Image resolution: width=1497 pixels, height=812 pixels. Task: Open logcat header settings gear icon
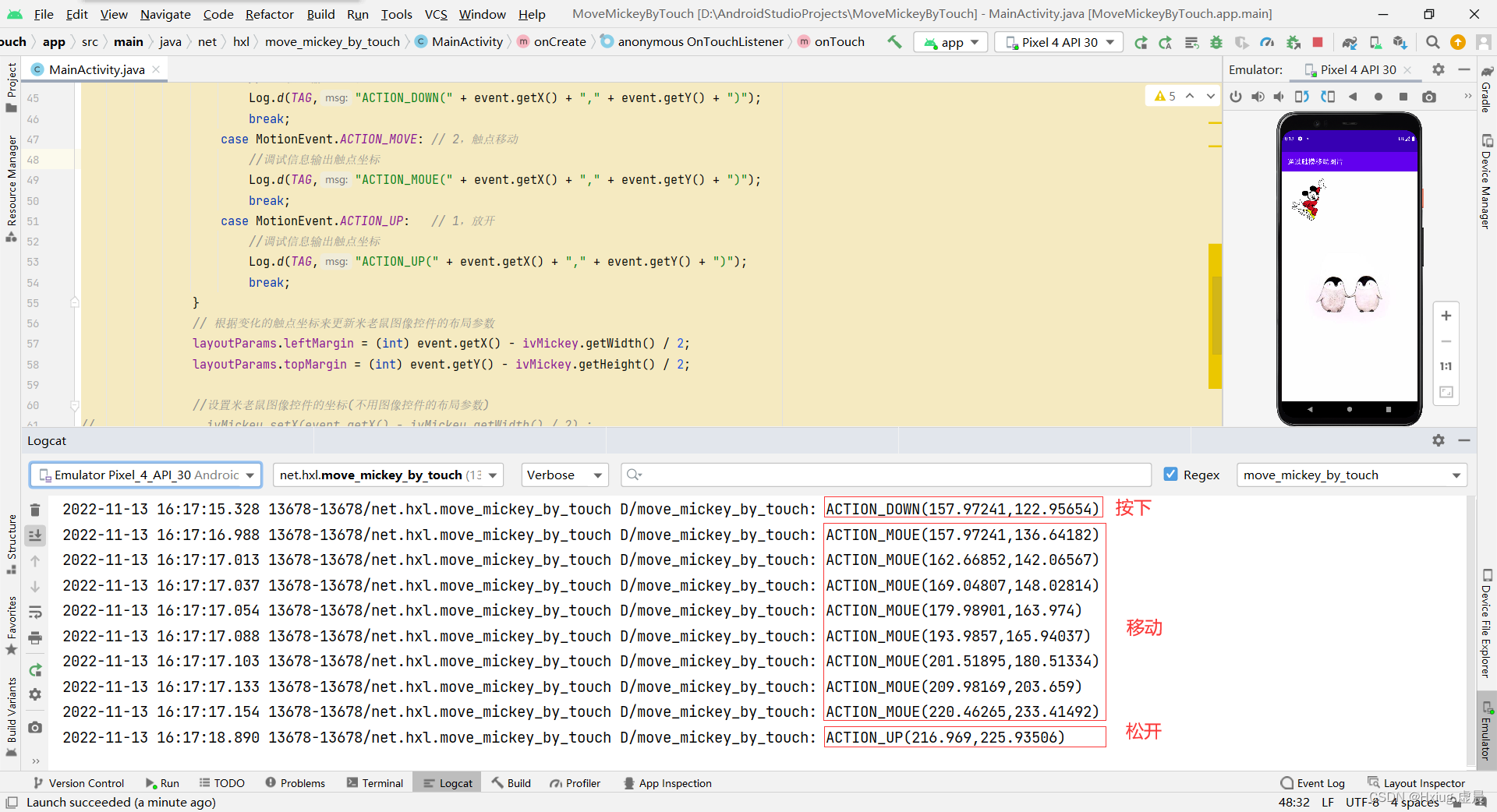click(1439, 440)
